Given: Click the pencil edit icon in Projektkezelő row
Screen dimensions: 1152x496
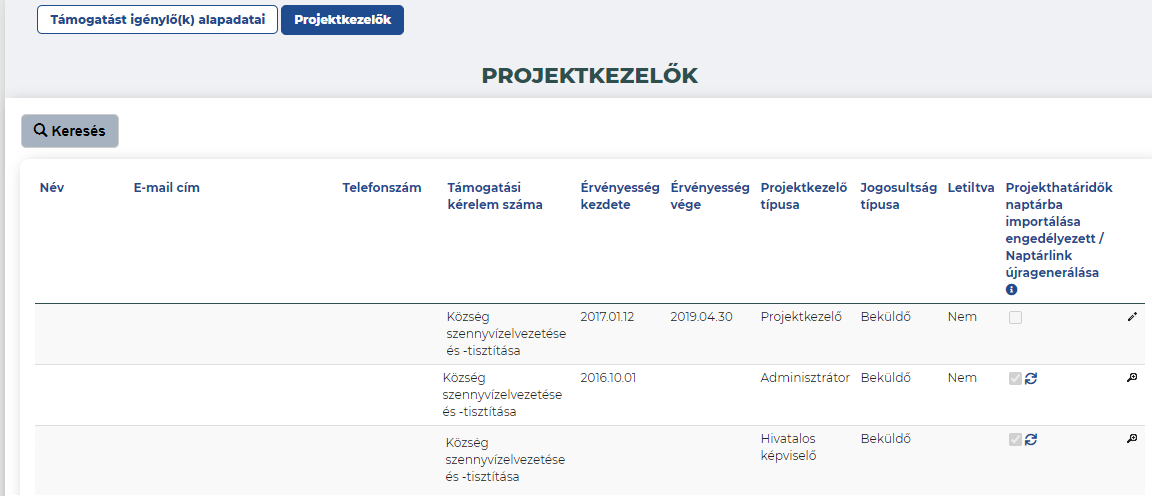Looking at the screenshot, I should (x=1132, y=317).
